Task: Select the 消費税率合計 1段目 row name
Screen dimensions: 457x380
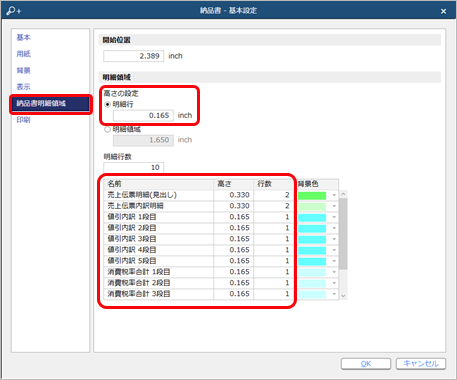Action: [x=139, y=272]
